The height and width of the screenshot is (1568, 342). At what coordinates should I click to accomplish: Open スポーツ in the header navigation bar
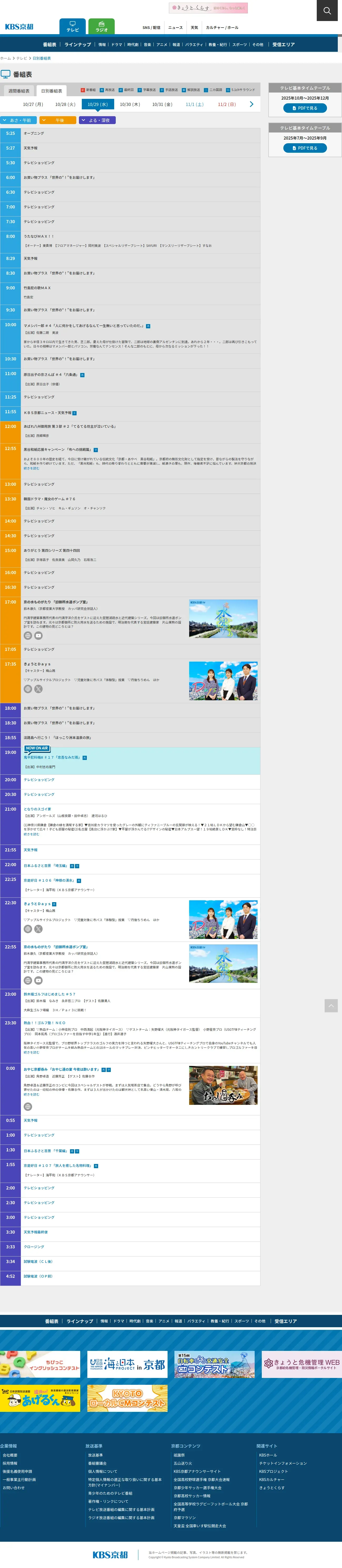pos(240,44)
